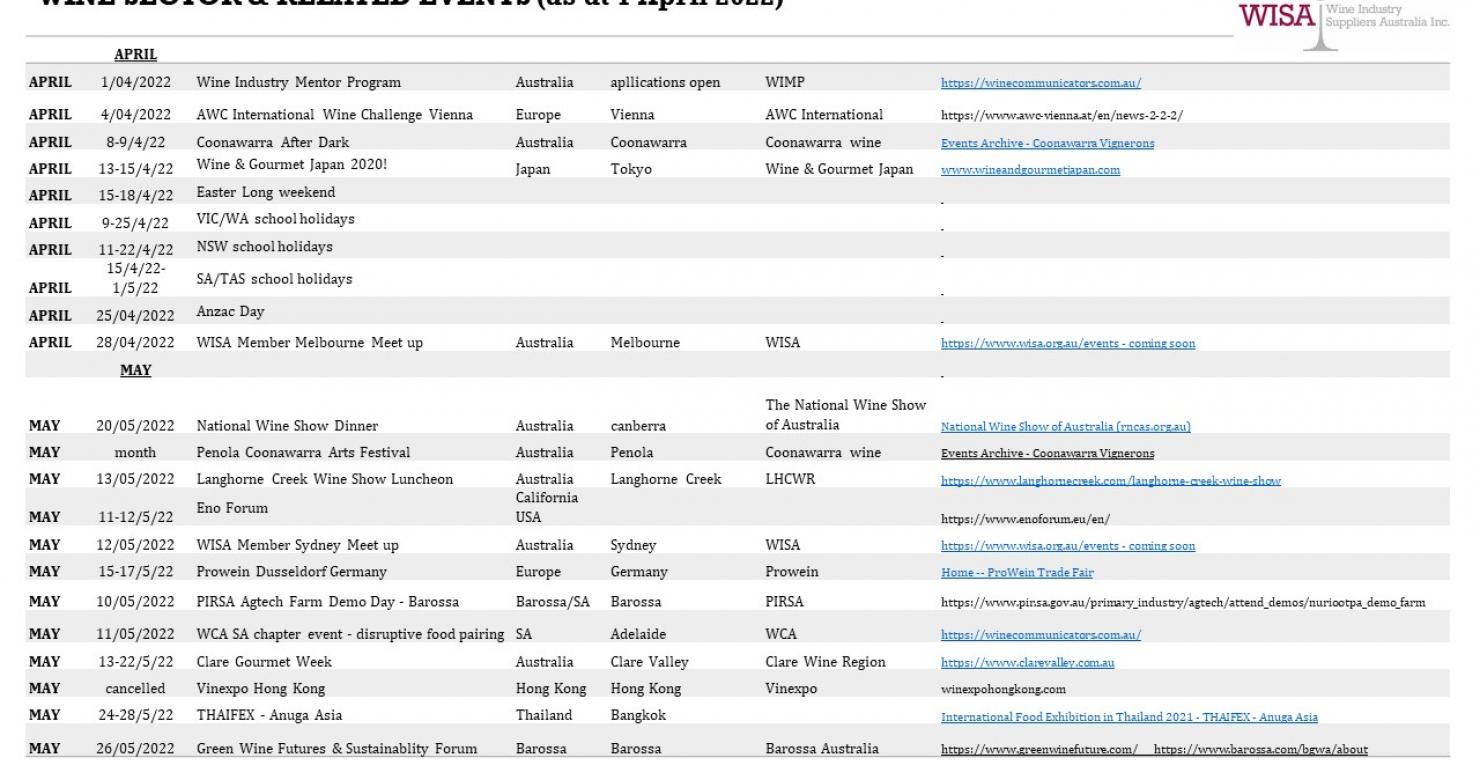1480x760 pixels.
Task: Select 'THAIFEX - Anuga Asia' event cell
Action: pyautogui.click(x=270, y=715)
